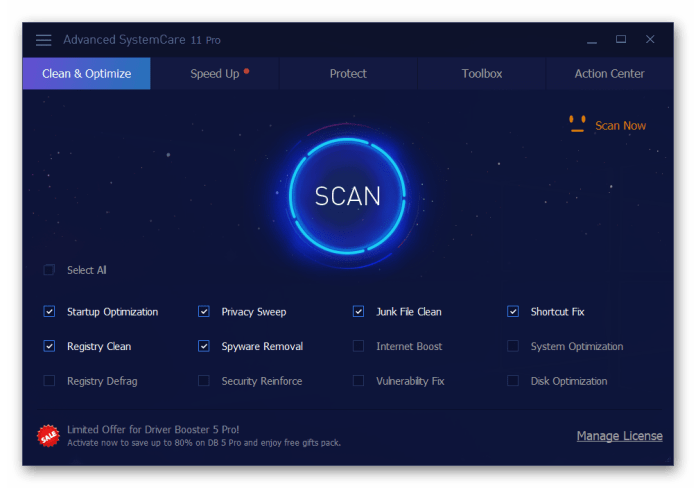Viewport: 696px width, 488px height.
Task: Open the Manage License link
Action: point(620,436)
